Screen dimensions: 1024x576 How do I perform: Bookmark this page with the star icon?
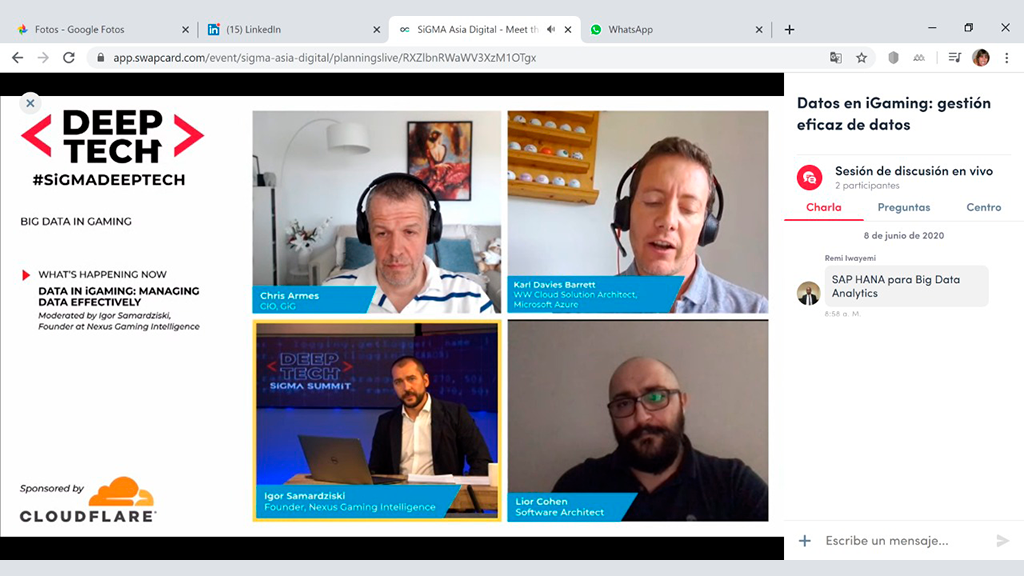tap(861, 58)
